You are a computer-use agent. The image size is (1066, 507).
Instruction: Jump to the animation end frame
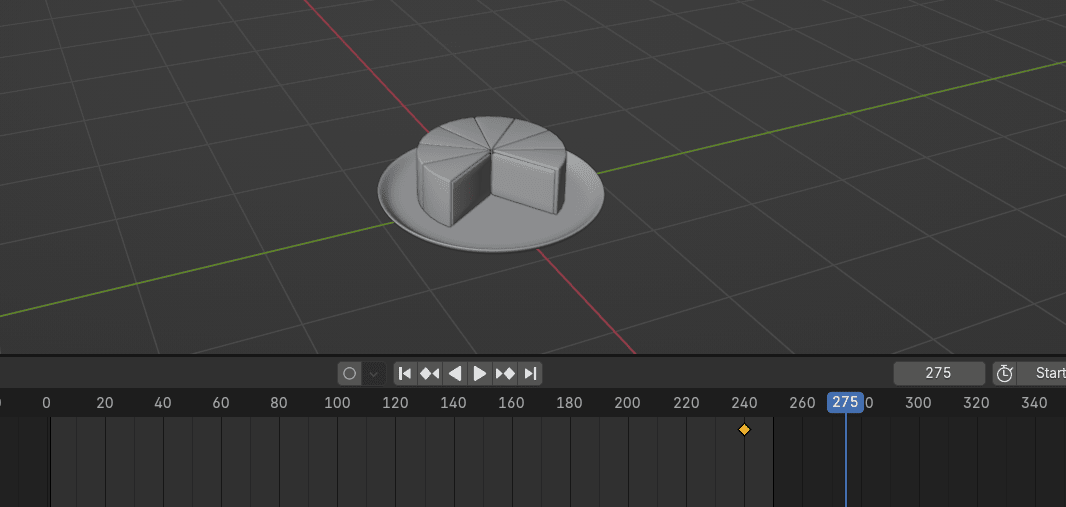[531, 374]
